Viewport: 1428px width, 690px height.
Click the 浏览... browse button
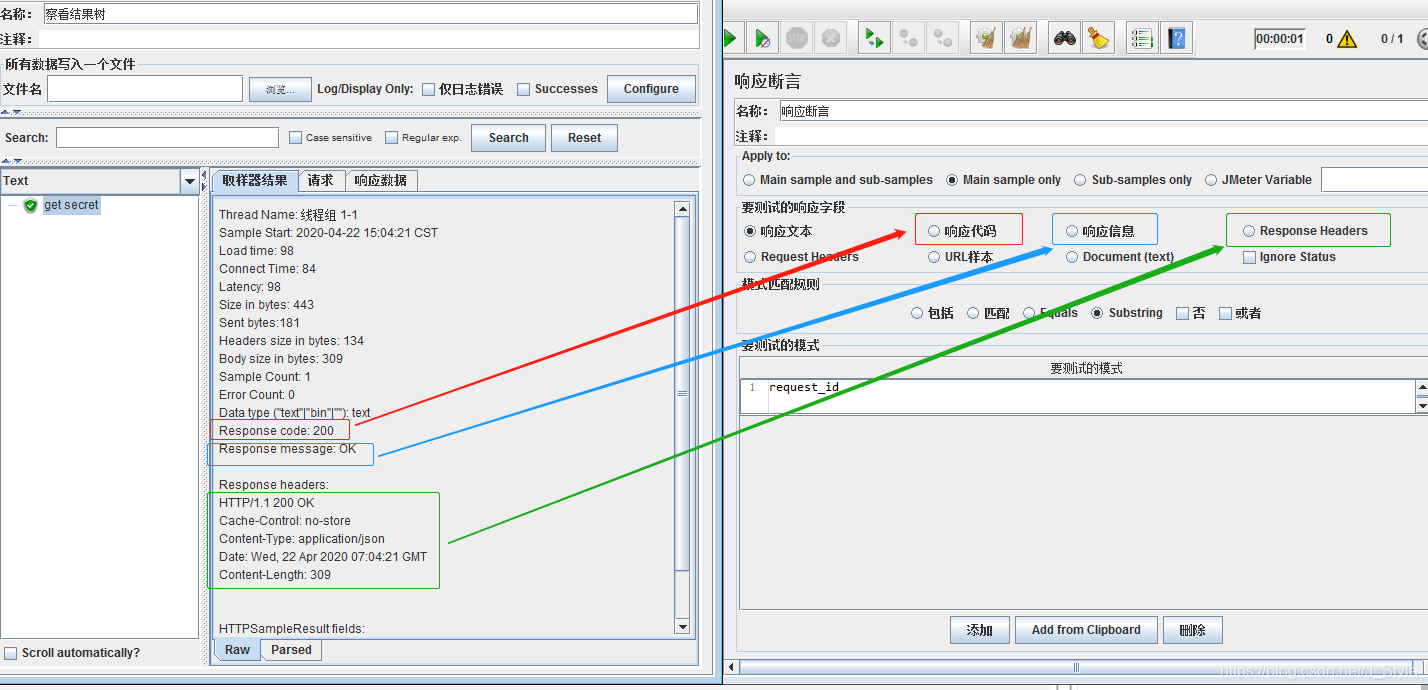click(x=280, y=90)
